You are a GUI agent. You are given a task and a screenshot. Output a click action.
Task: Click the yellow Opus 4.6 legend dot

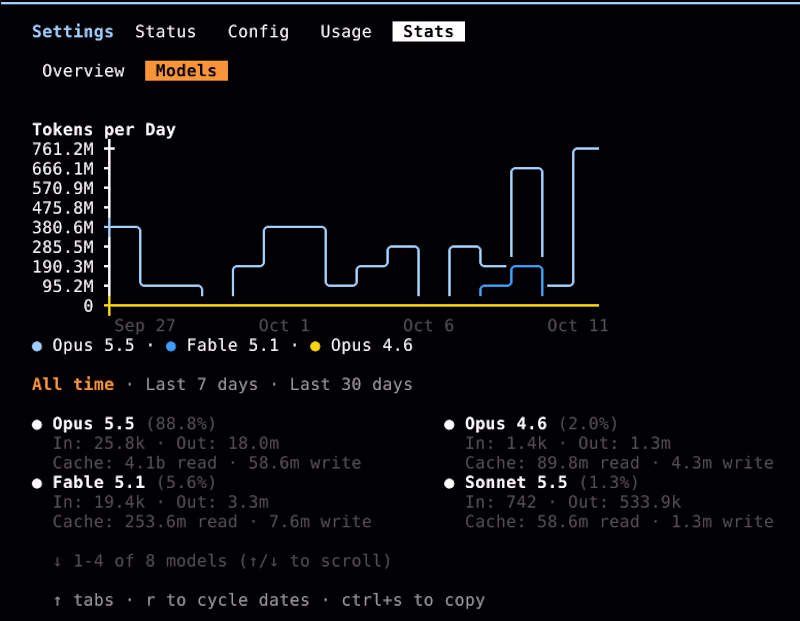[x=315, y=346]
